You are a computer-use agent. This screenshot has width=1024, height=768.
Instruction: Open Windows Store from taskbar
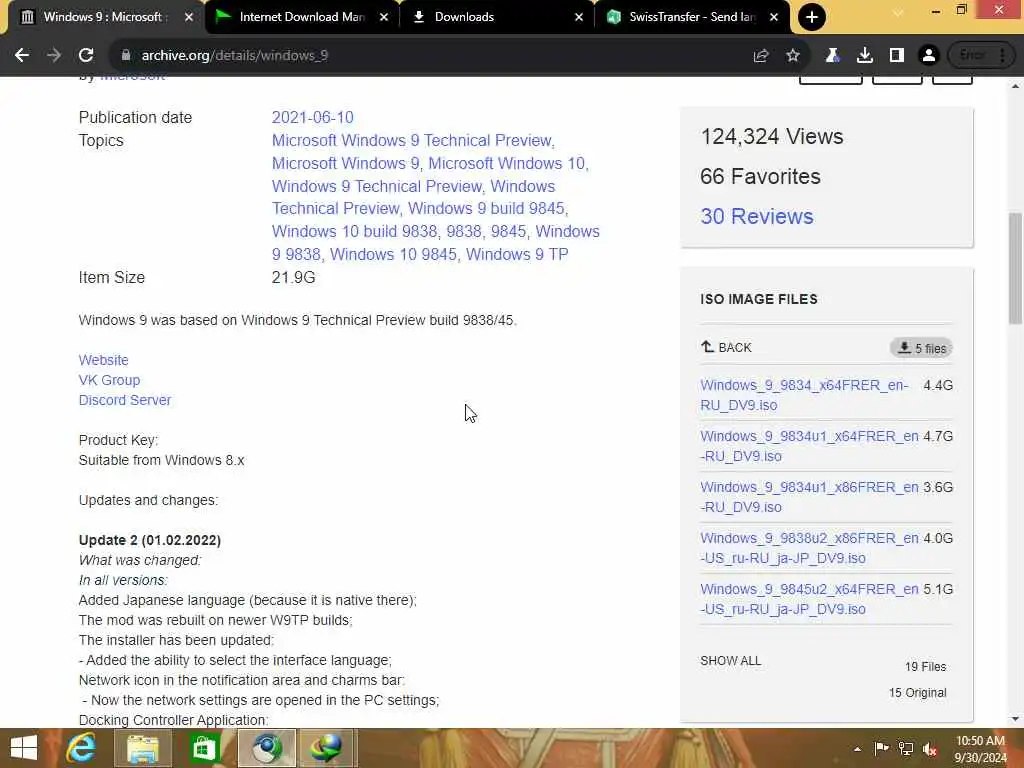204,748
